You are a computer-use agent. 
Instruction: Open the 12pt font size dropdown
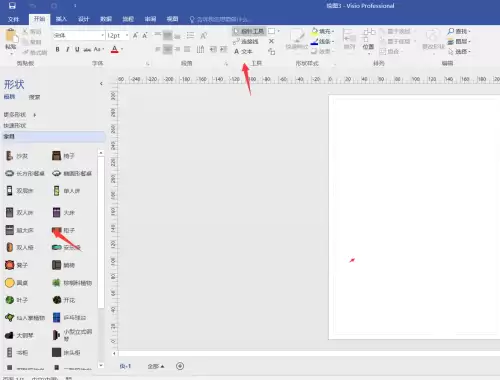118,35
